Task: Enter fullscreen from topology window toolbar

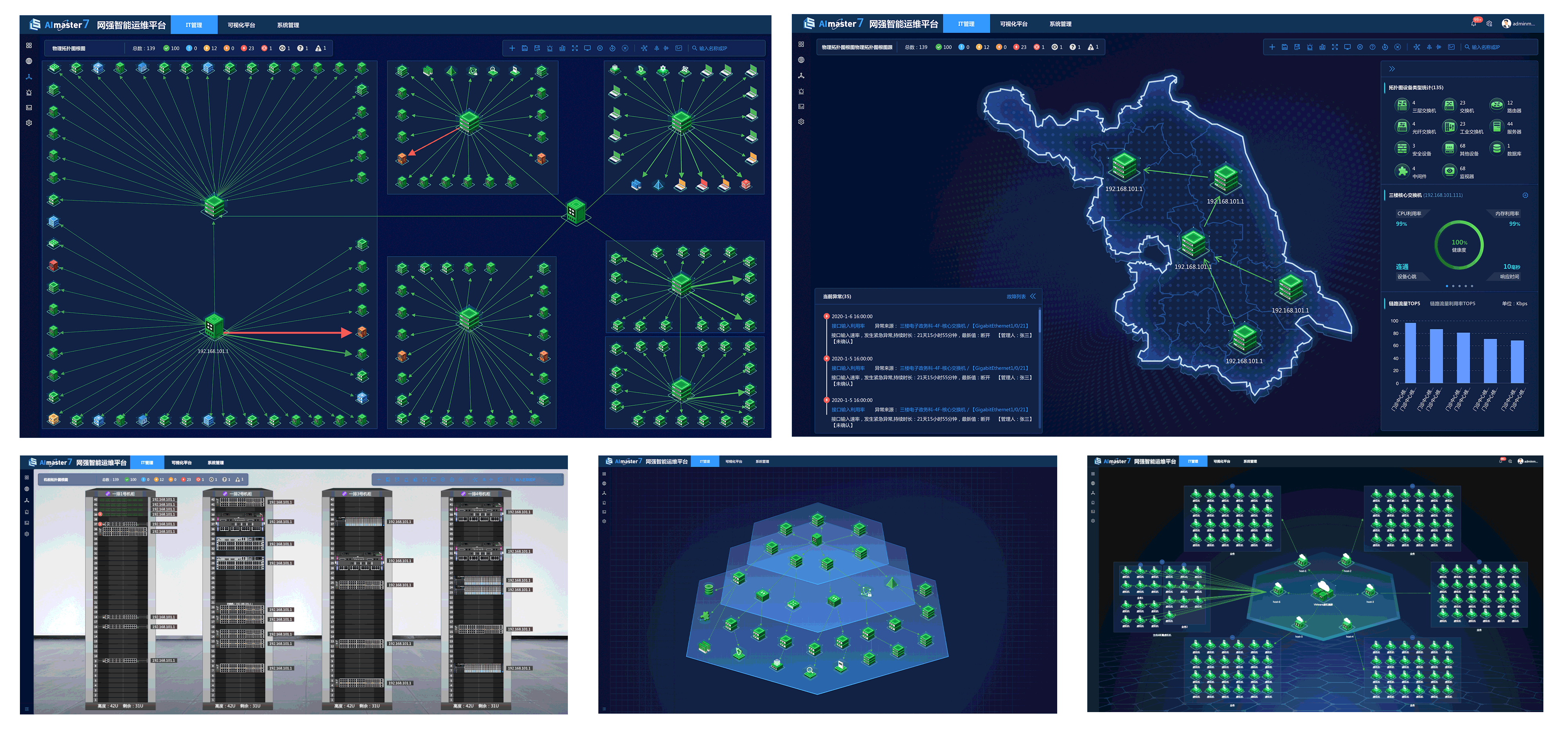Action: [x=575, y=48]
